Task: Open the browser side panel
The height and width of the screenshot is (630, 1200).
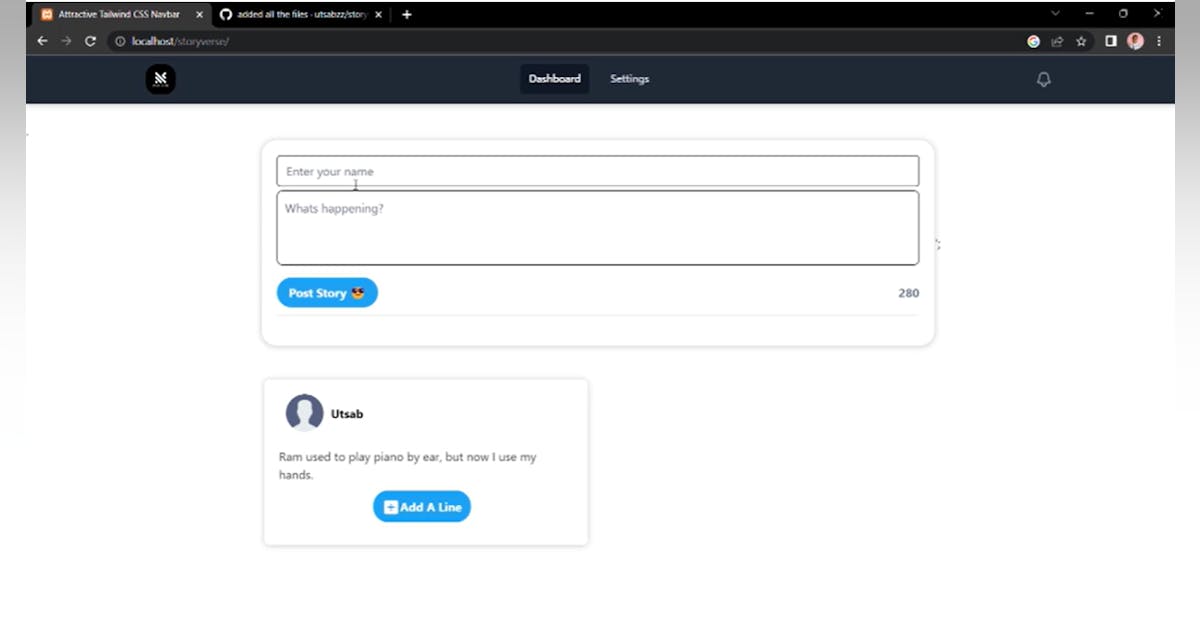Action: tap(1110, 41)
